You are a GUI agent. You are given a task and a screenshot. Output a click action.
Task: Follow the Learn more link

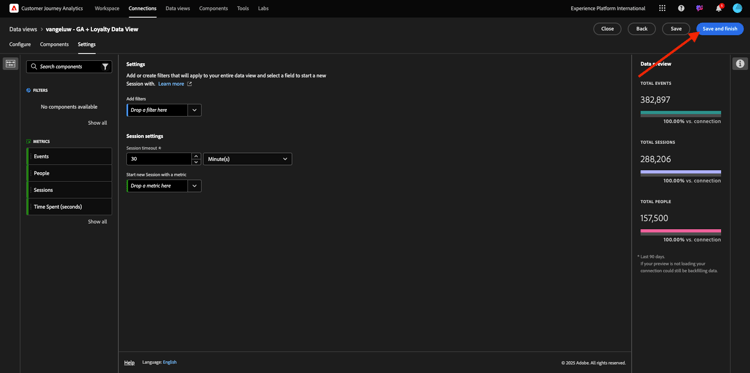tap(171, 84)
